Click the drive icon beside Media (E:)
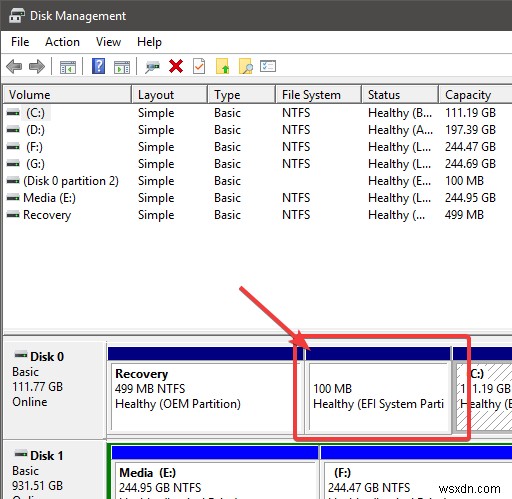This screenshot has width=512, height=499. [13, 198]
